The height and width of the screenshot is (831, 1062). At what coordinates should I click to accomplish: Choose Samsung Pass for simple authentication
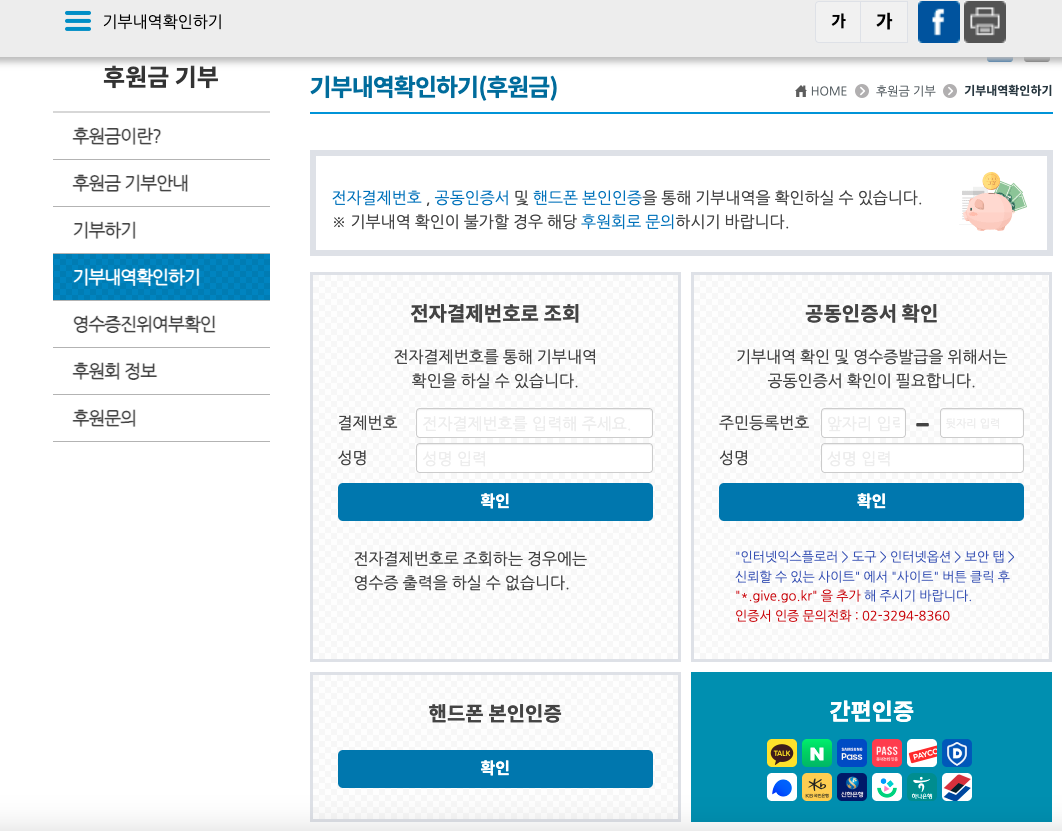click(x=852, y=753)
